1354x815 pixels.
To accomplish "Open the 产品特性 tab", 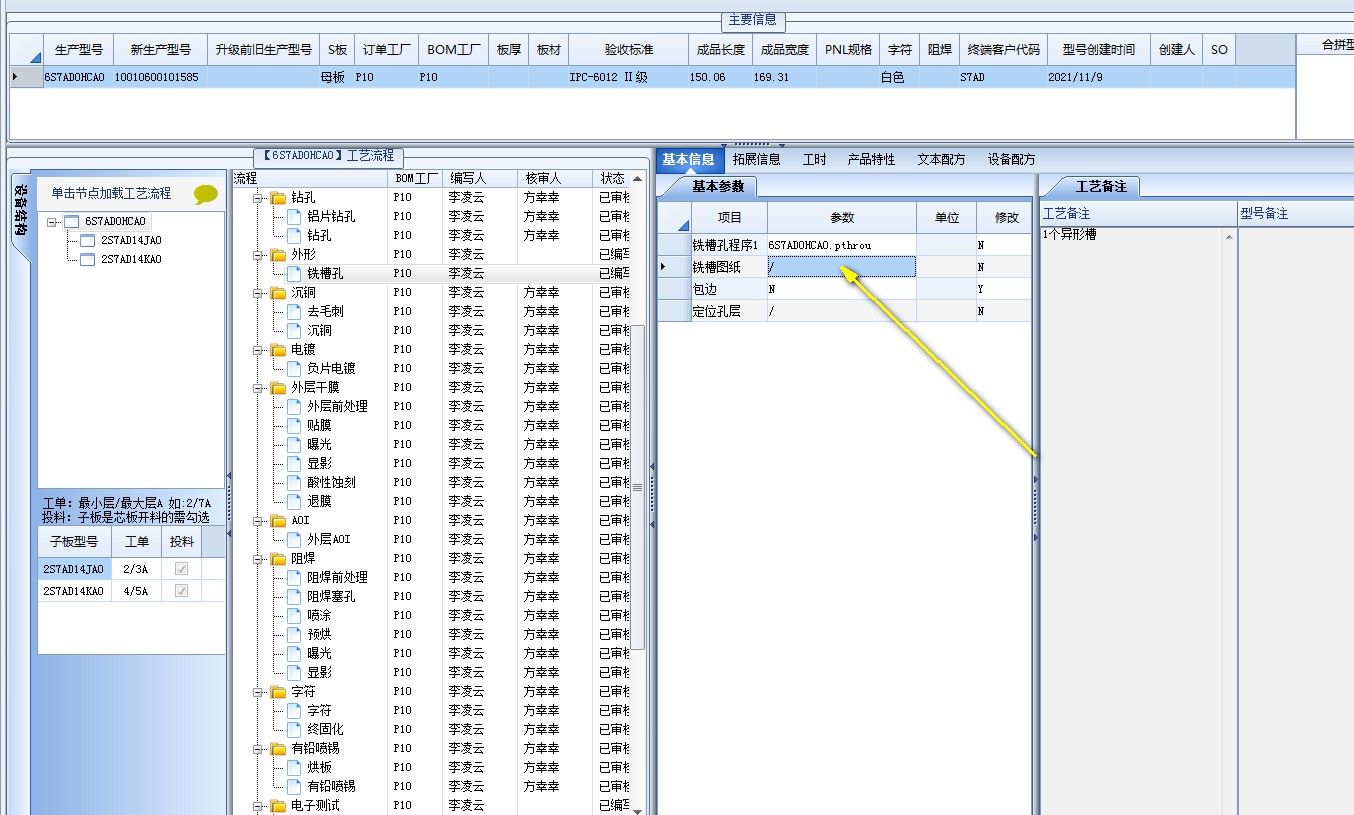I will pos(871,159).
